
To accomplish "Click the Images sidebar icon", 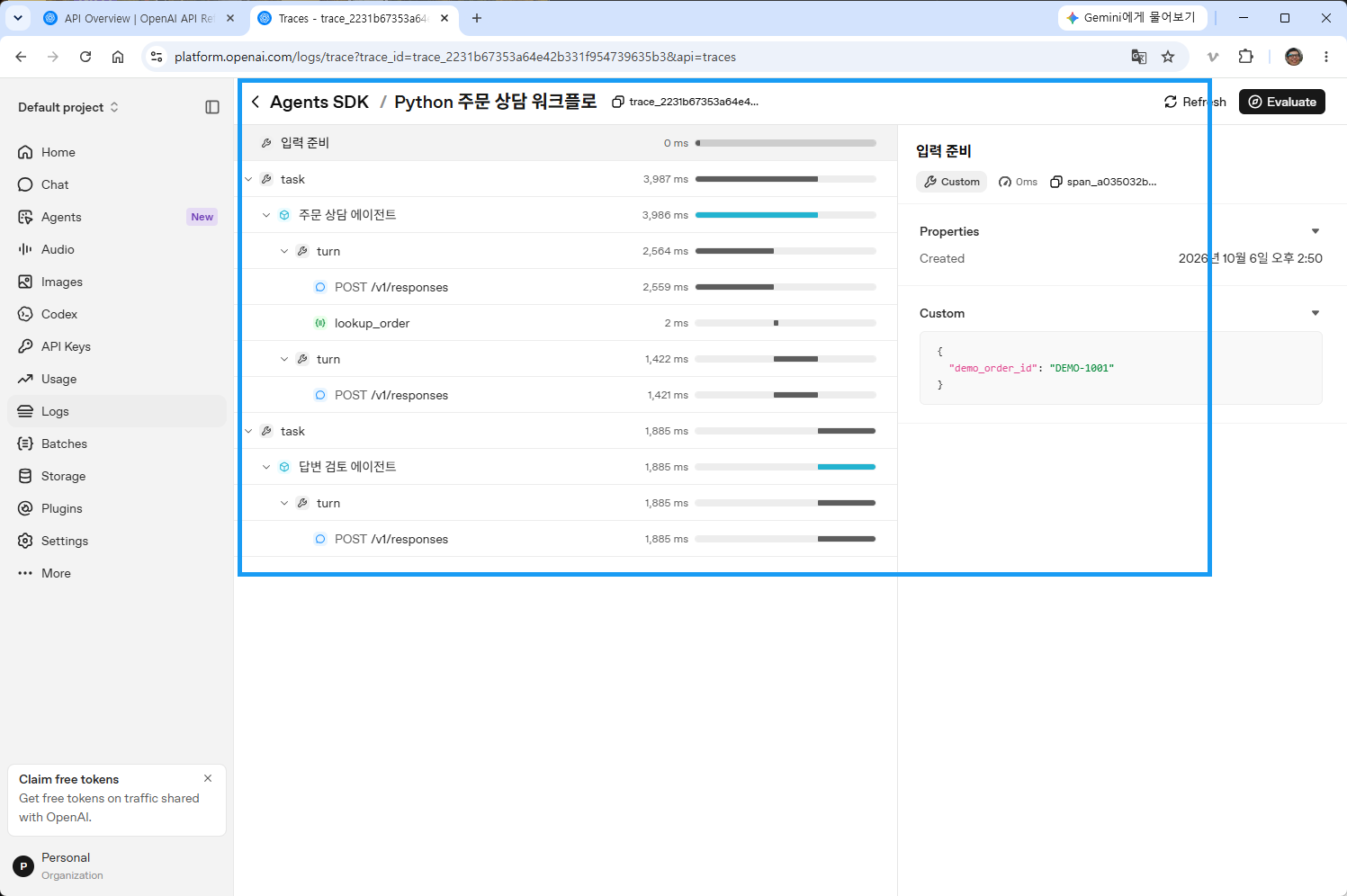I will tap(25, 282).
